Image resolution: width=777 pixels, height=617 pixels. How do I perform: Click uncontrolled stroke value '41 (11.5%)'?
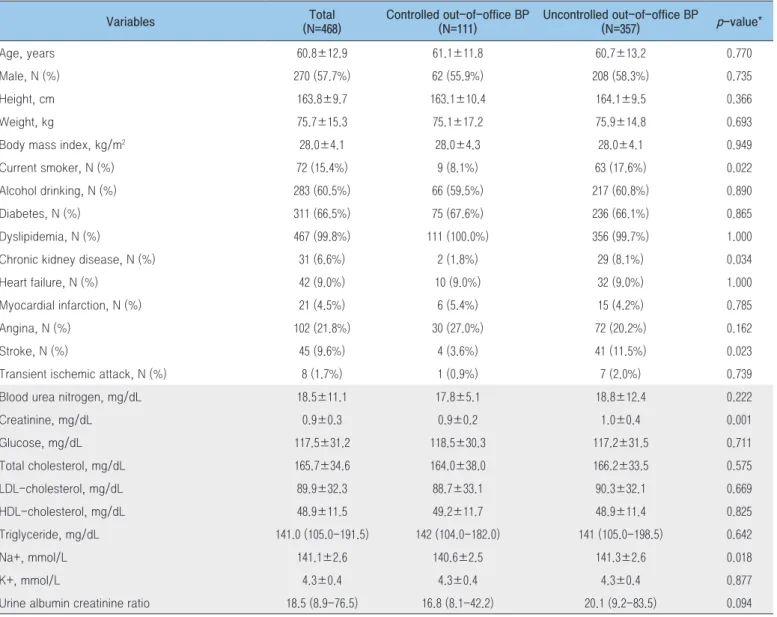click(620, 351)
